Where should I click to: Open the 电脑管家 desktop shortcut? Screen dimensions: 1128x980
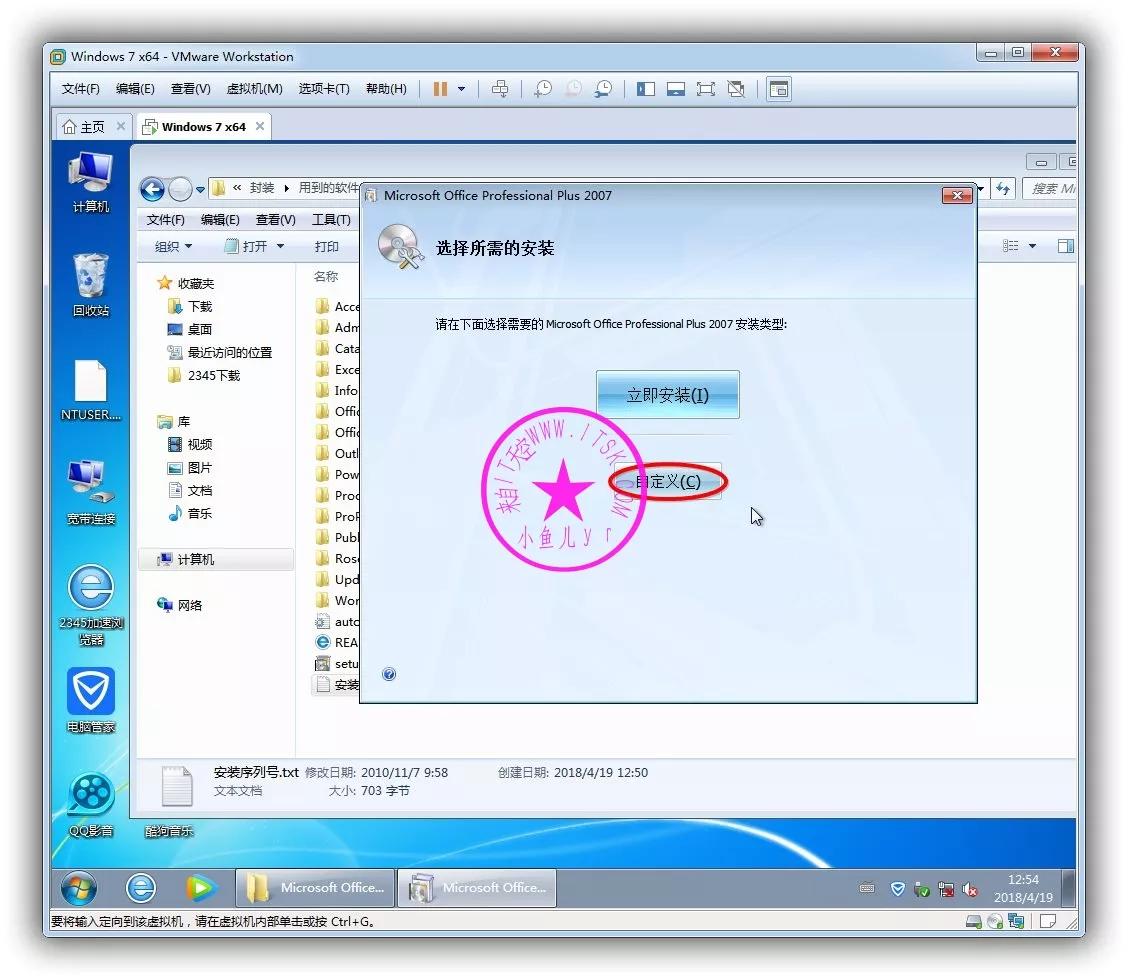click(91, 699)
